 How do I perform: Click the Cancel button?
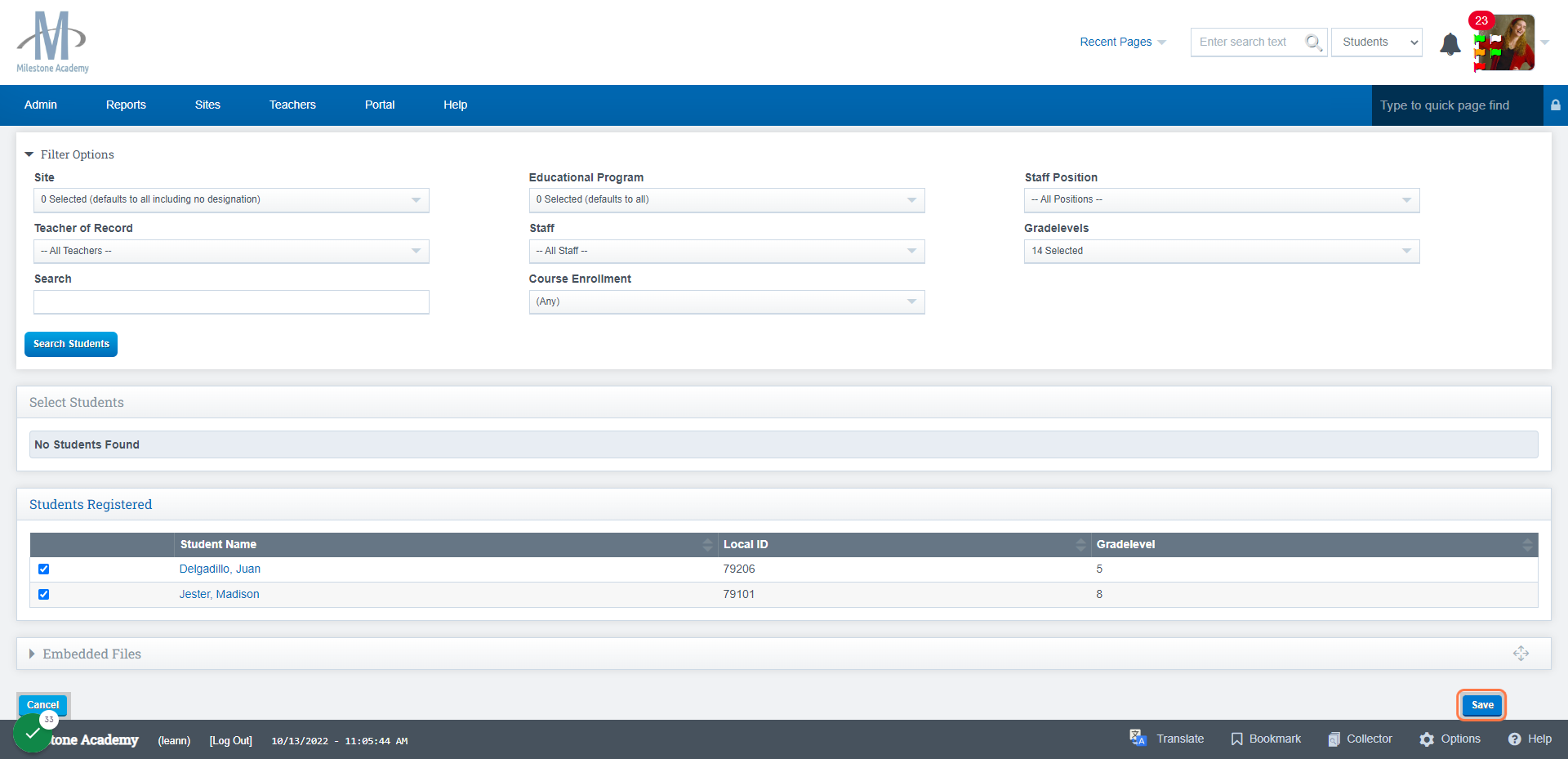(x=42, y=704)
